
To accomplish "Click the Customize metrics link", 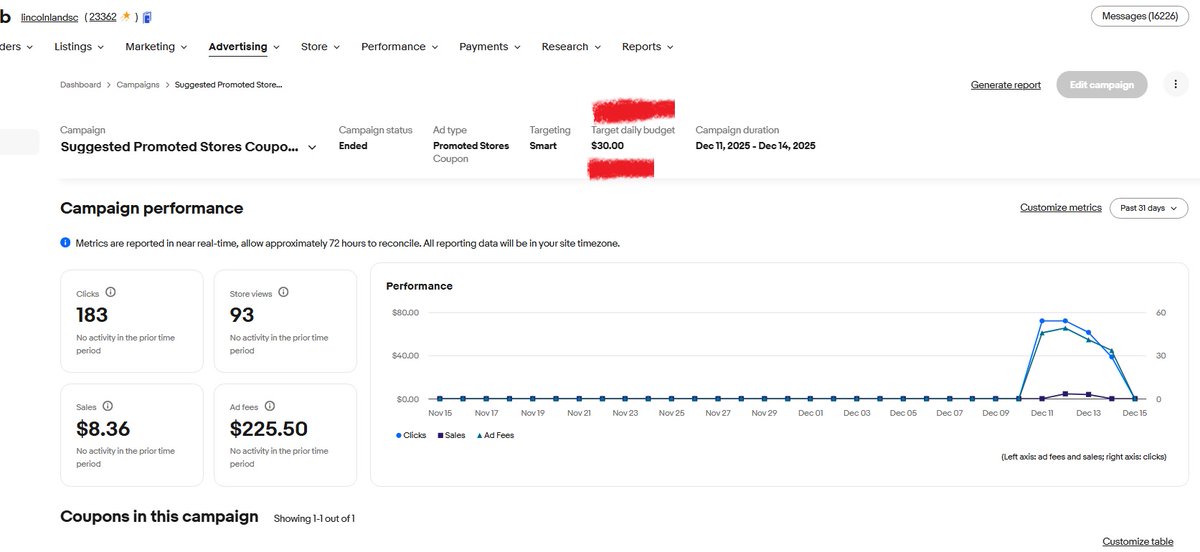I will pos(1060,208).
